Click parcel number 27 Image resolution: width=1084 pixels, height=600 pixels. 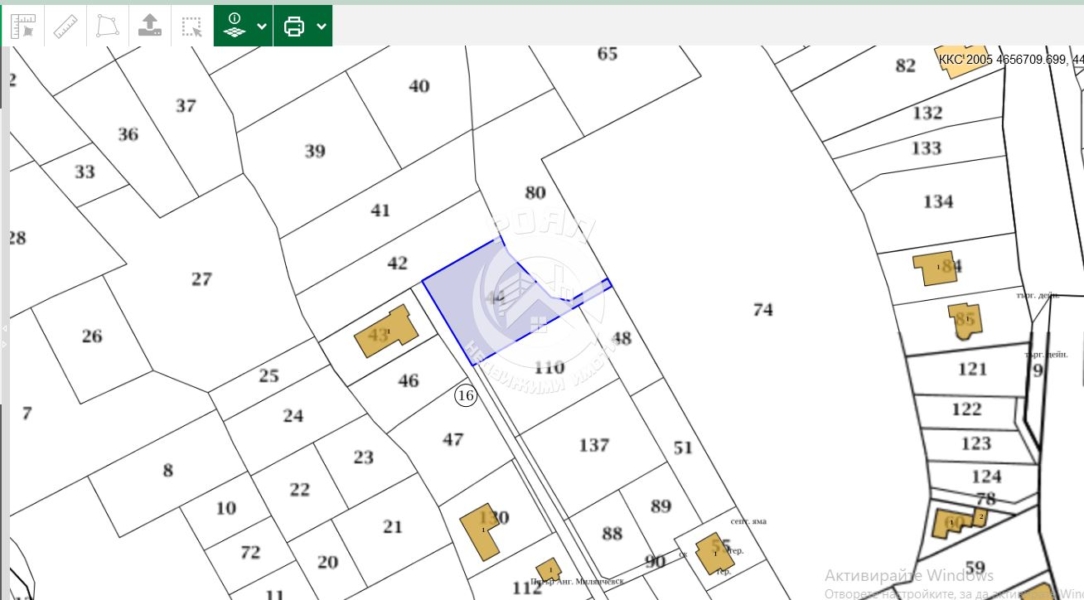click(x=201, y=279)
